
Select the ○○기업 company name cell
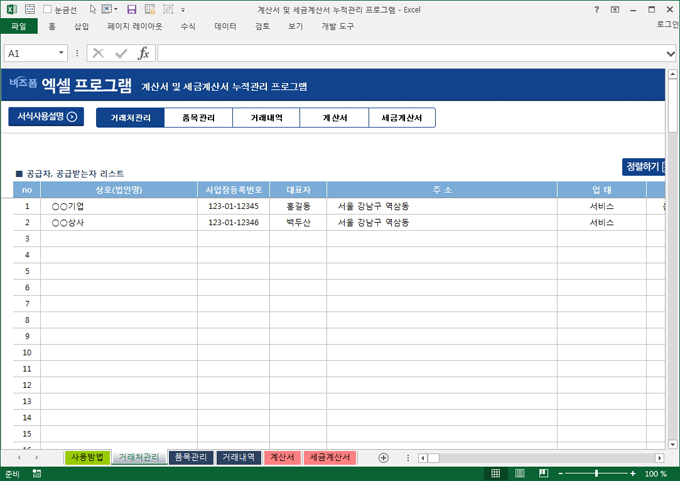[119, 206]
